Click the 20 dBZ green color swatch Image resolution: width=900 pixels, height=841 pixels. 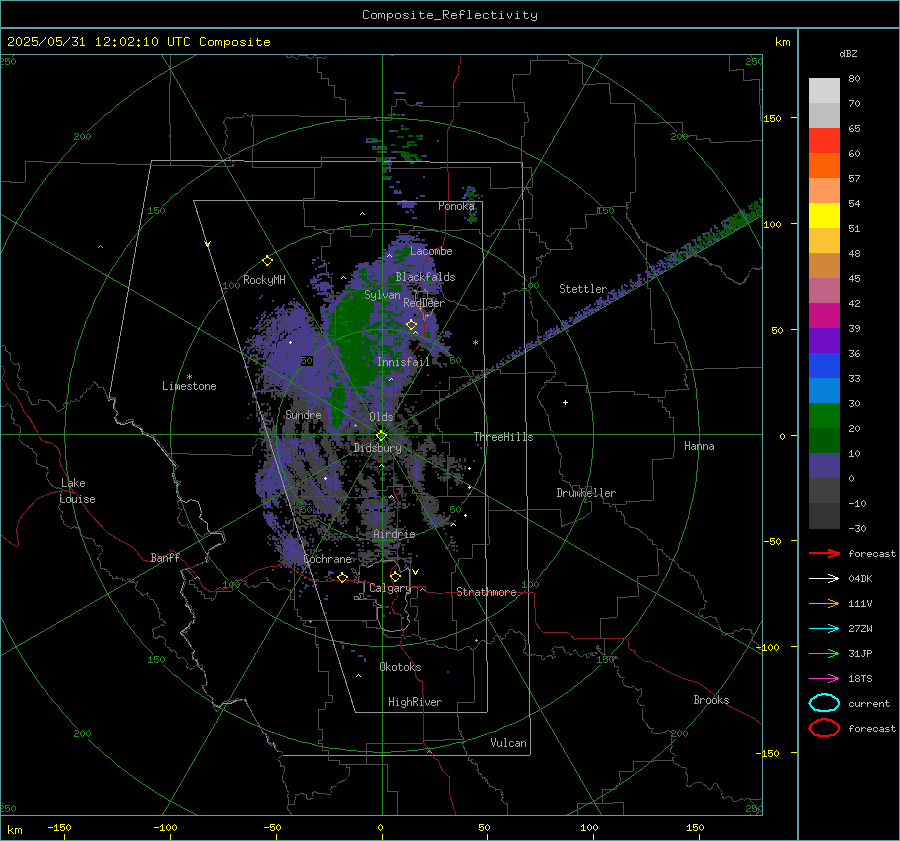(824, 416)
